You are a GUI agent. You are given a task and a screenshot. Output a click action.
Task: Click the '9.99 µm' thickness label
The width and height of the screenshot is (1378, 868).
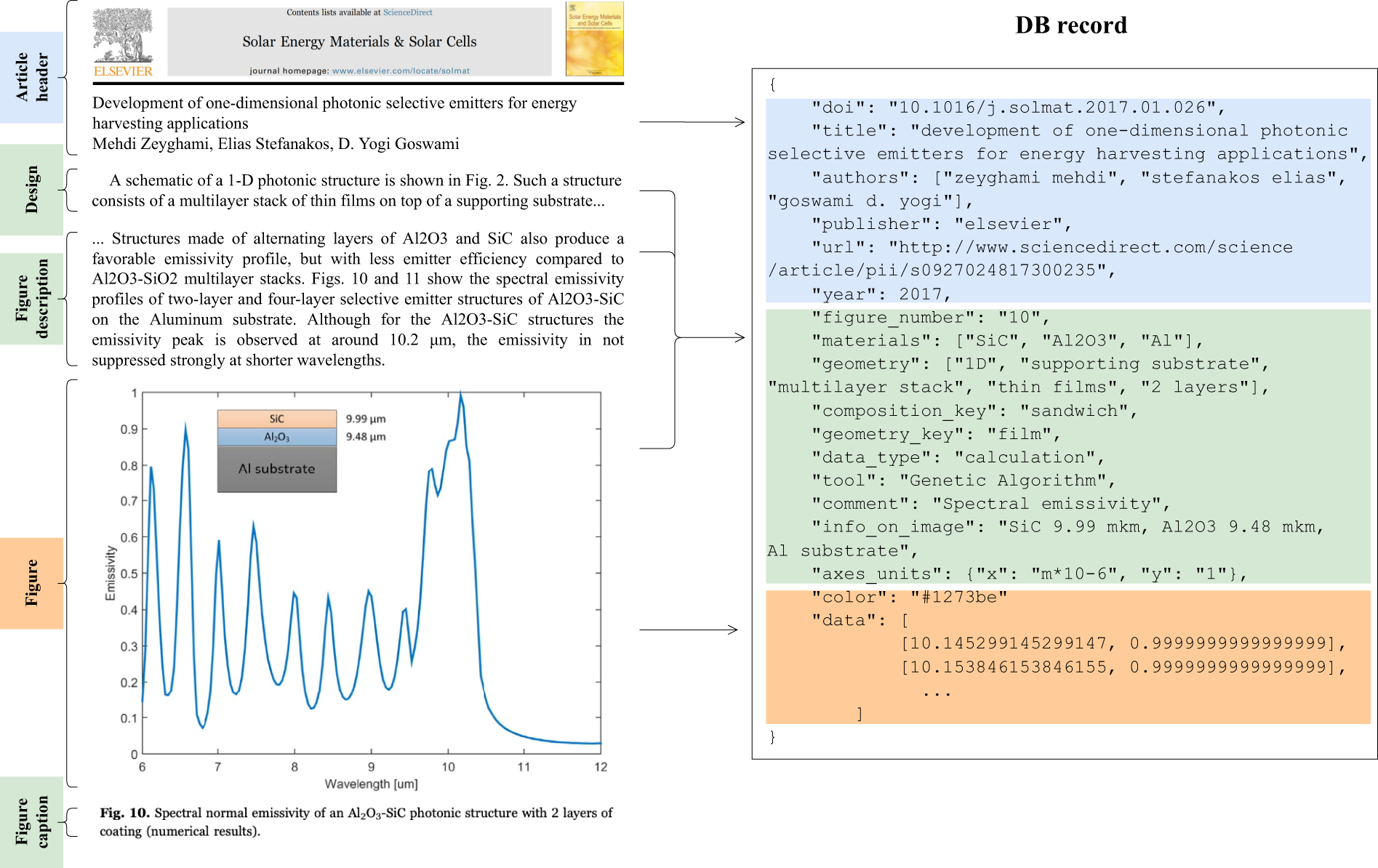366,419
